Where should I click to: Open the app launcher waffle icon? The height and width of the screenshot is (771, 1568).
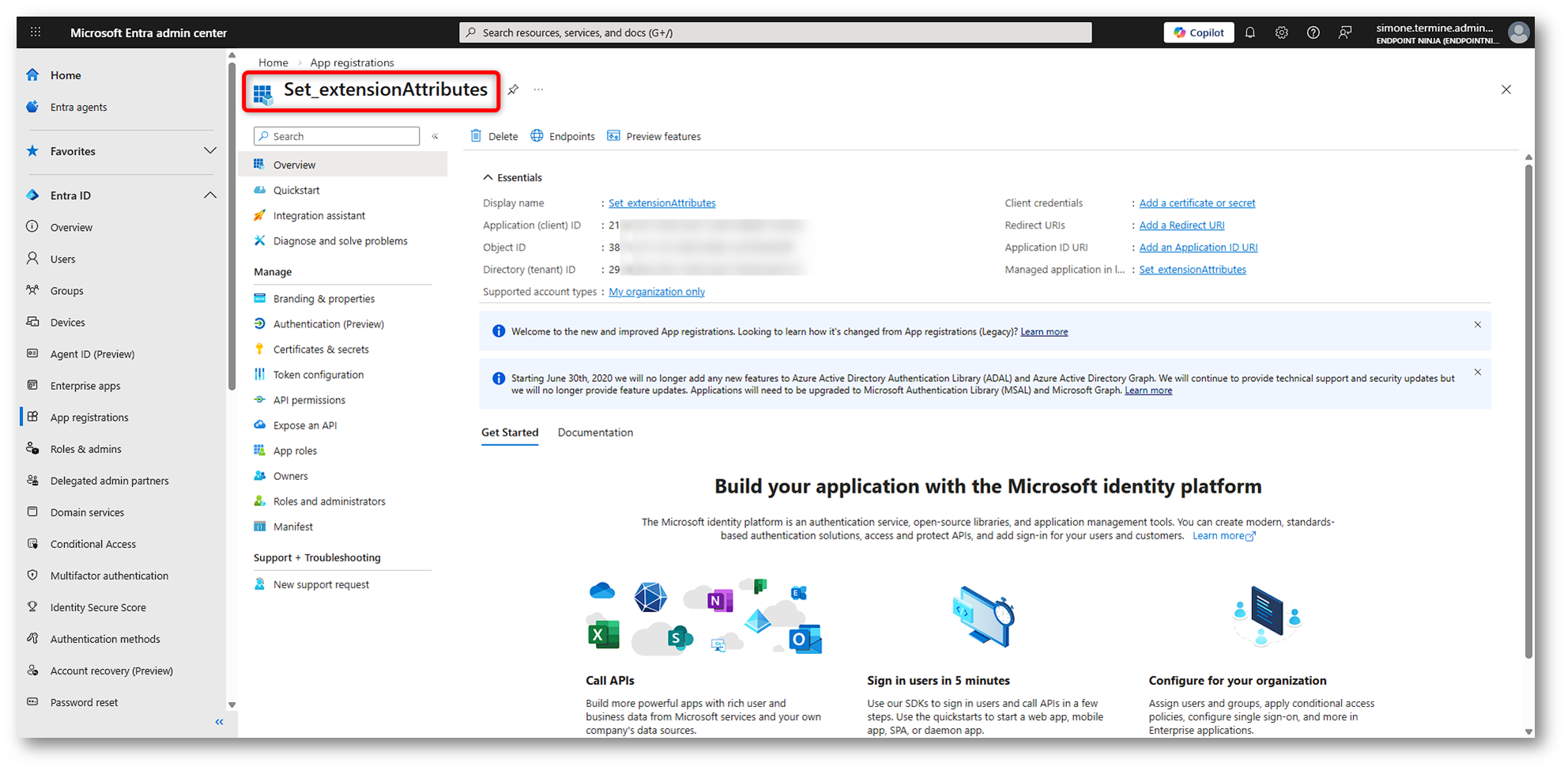(x=36, y=32)
